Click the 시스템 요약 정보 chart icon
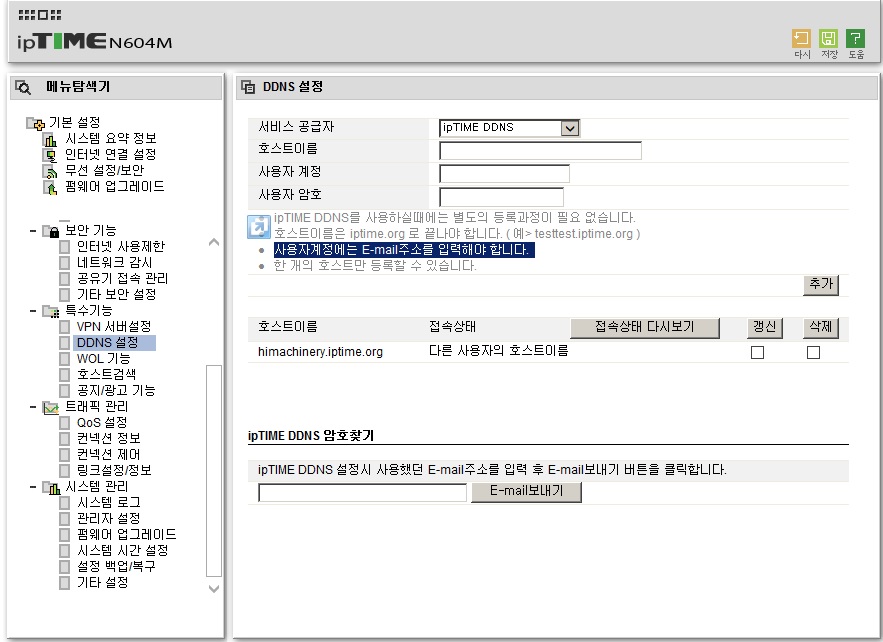Viewport: 883px width, 642px height. coord(51,139)
